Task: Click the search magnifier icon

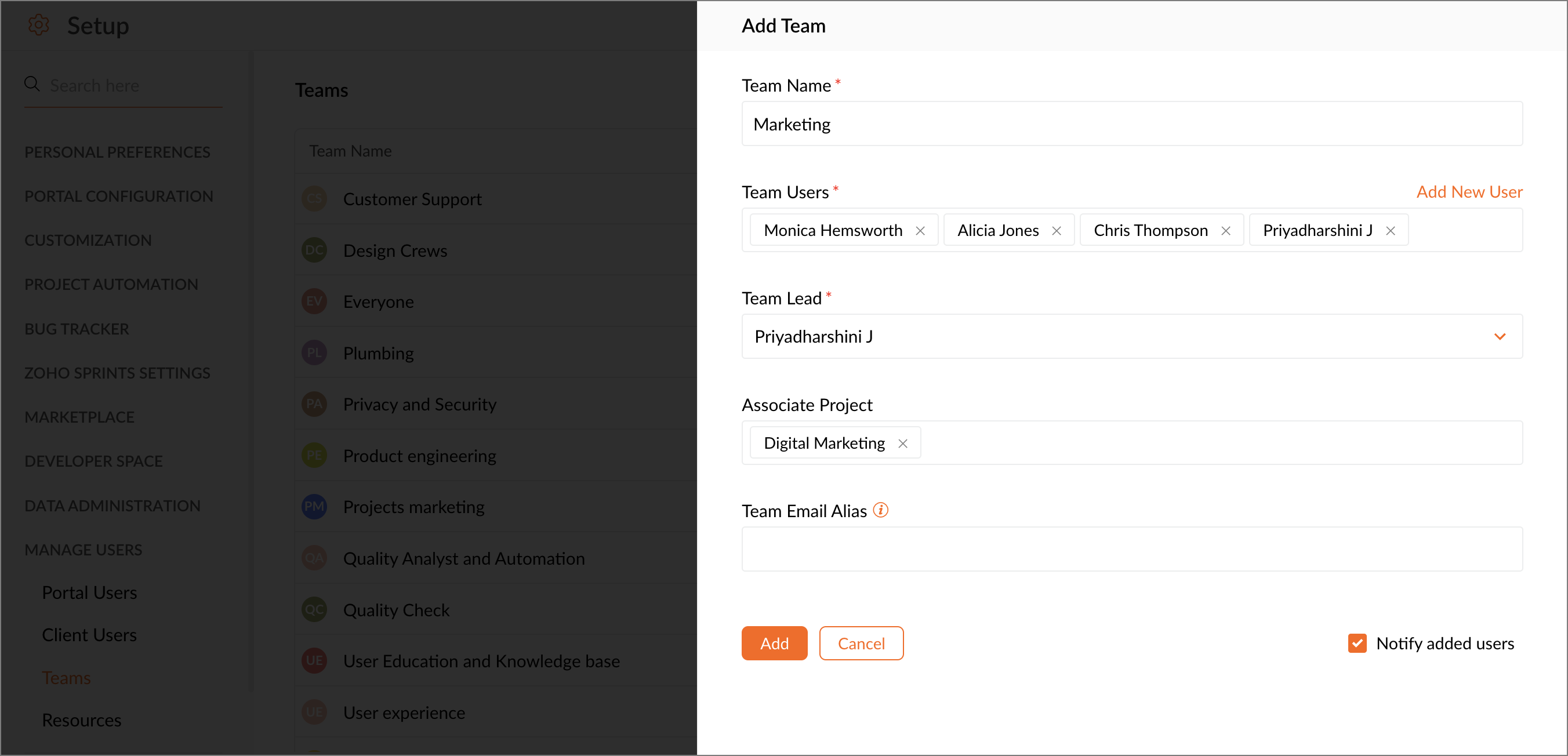Action: point(32,84)
